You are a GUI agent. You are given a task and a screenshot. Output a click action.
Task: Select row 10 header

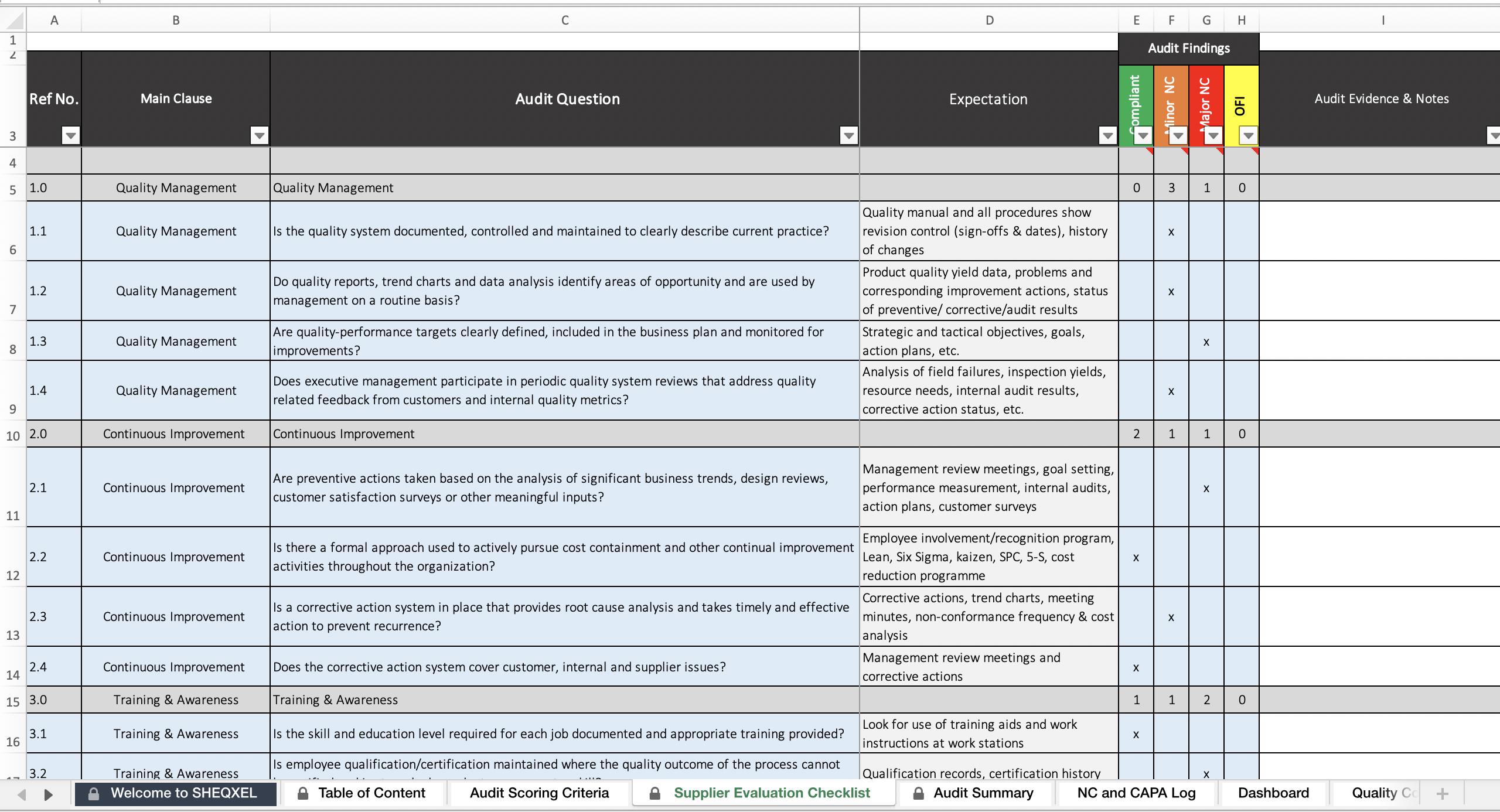(13, 434)
